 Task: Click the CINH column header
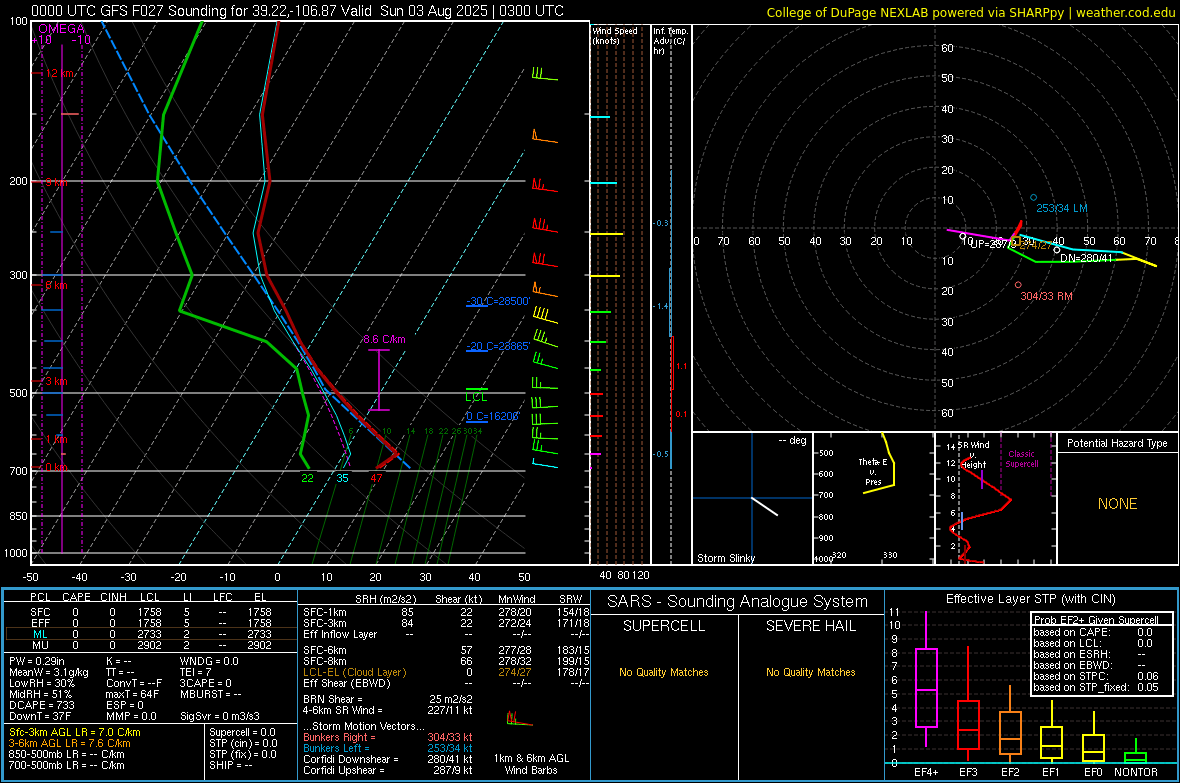pyautogui.click(x=114, y=597)
